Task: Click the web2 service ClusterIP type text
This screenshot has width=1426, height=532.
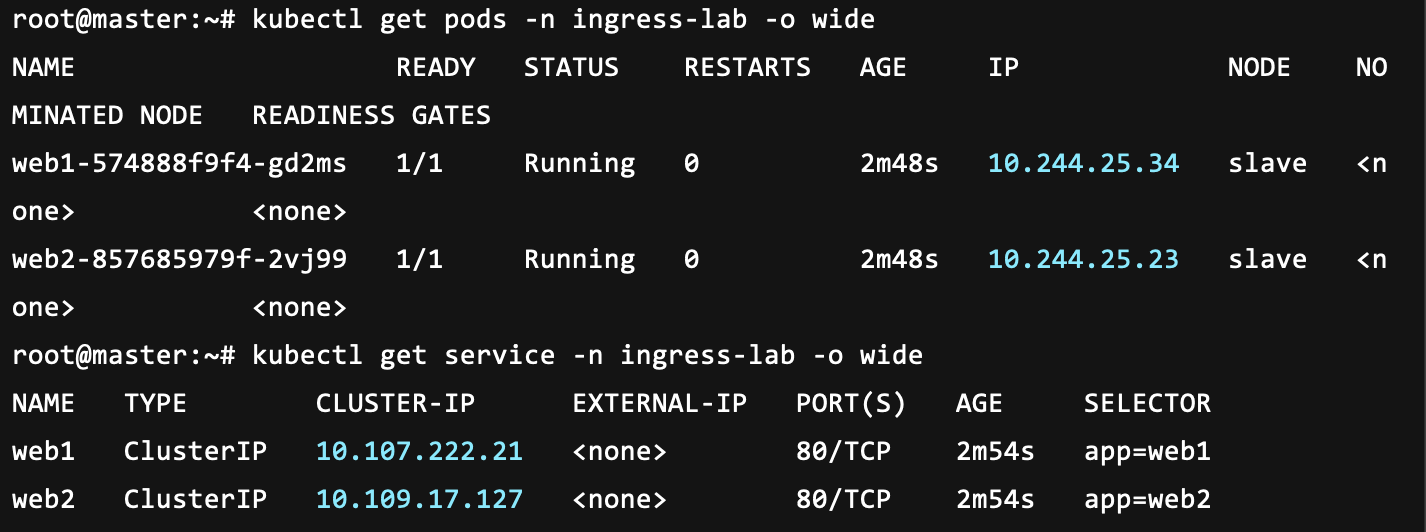Action: 195,498
